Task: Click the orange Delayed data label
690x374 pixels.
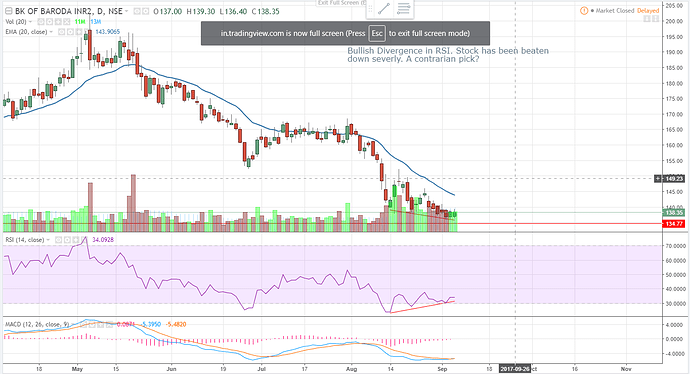Action: 648,11
